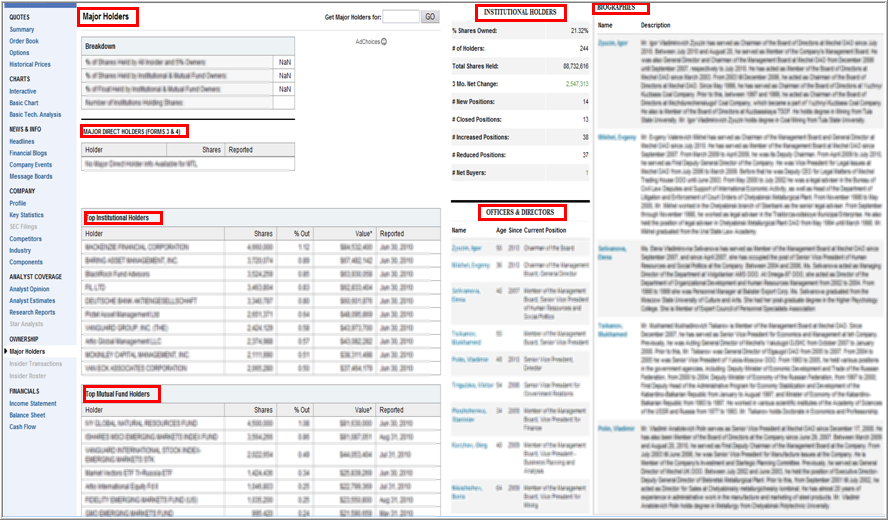Click the % Shares Owned value 21.32%
Screen dimensions: 888x520
[x=579, y=31]
